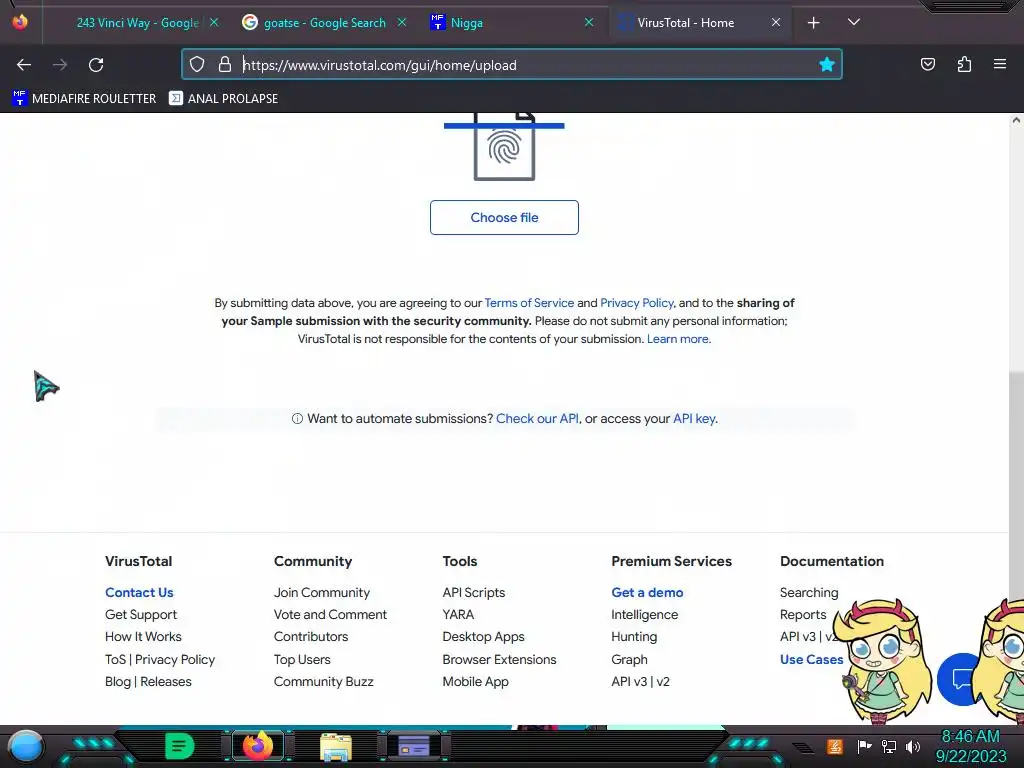Open Get Support footer link
Viewport: 1024px width, 768px height.
pyautogui.click(x=141, y=615)
